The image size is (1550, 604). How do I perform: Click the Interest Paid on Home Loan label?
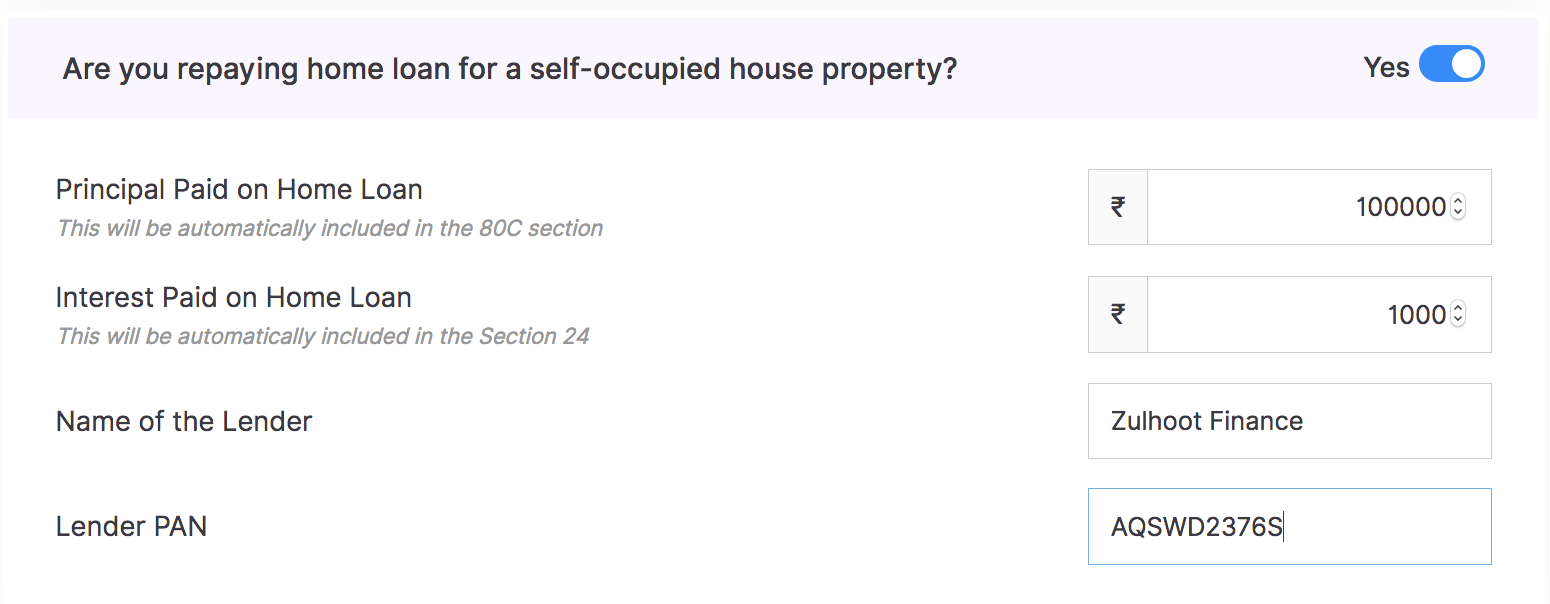[233, 297]
